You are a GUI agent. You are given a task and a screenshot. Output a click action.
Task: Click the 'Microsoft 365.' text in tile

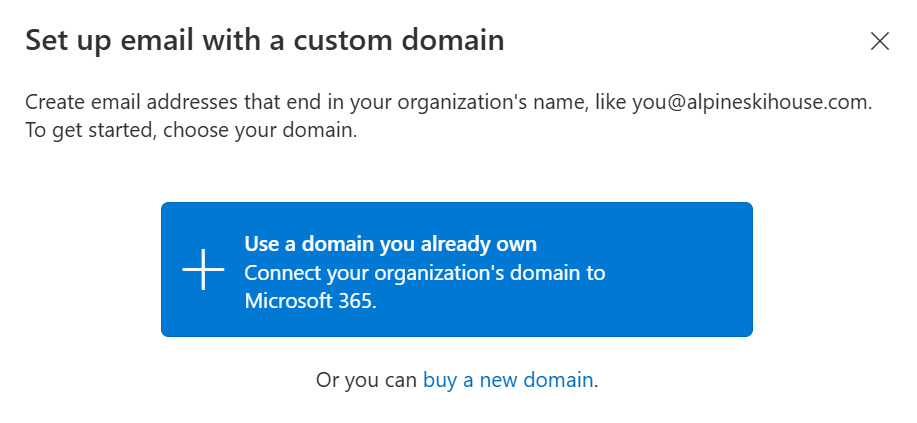(x=310, y=301)
